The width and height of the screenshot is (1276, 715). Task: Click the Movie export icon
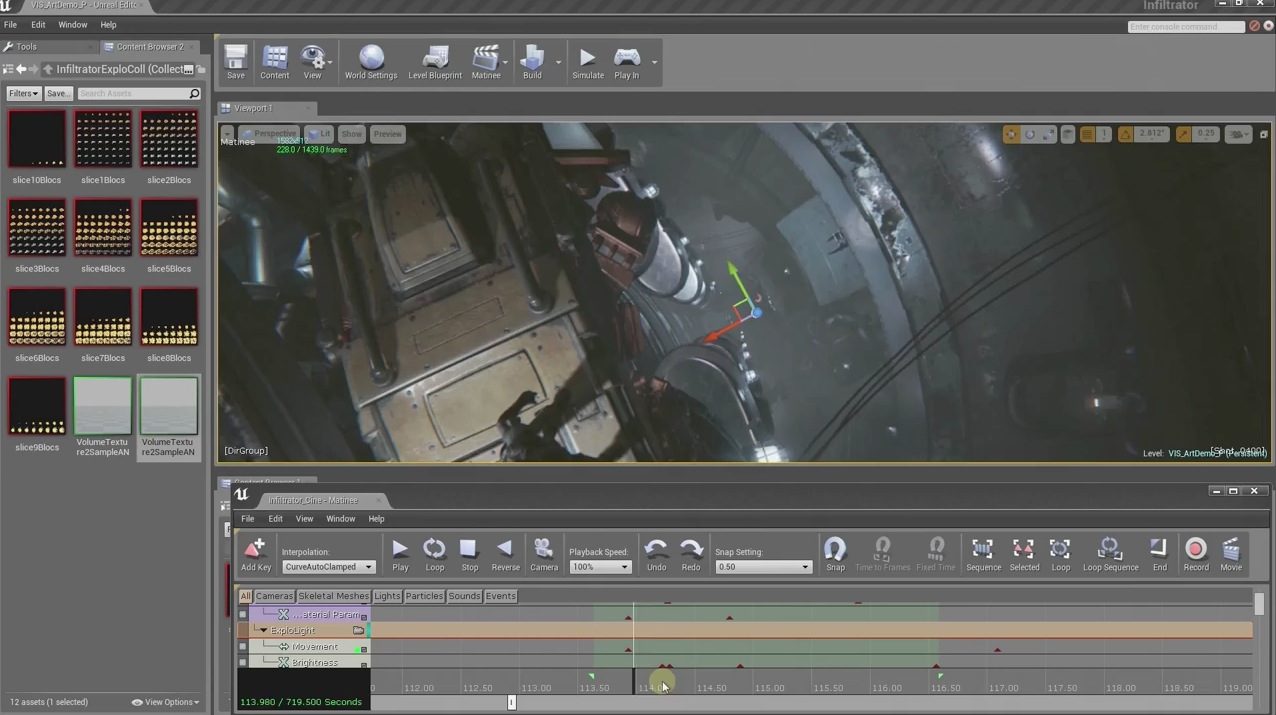(1231, 554)
